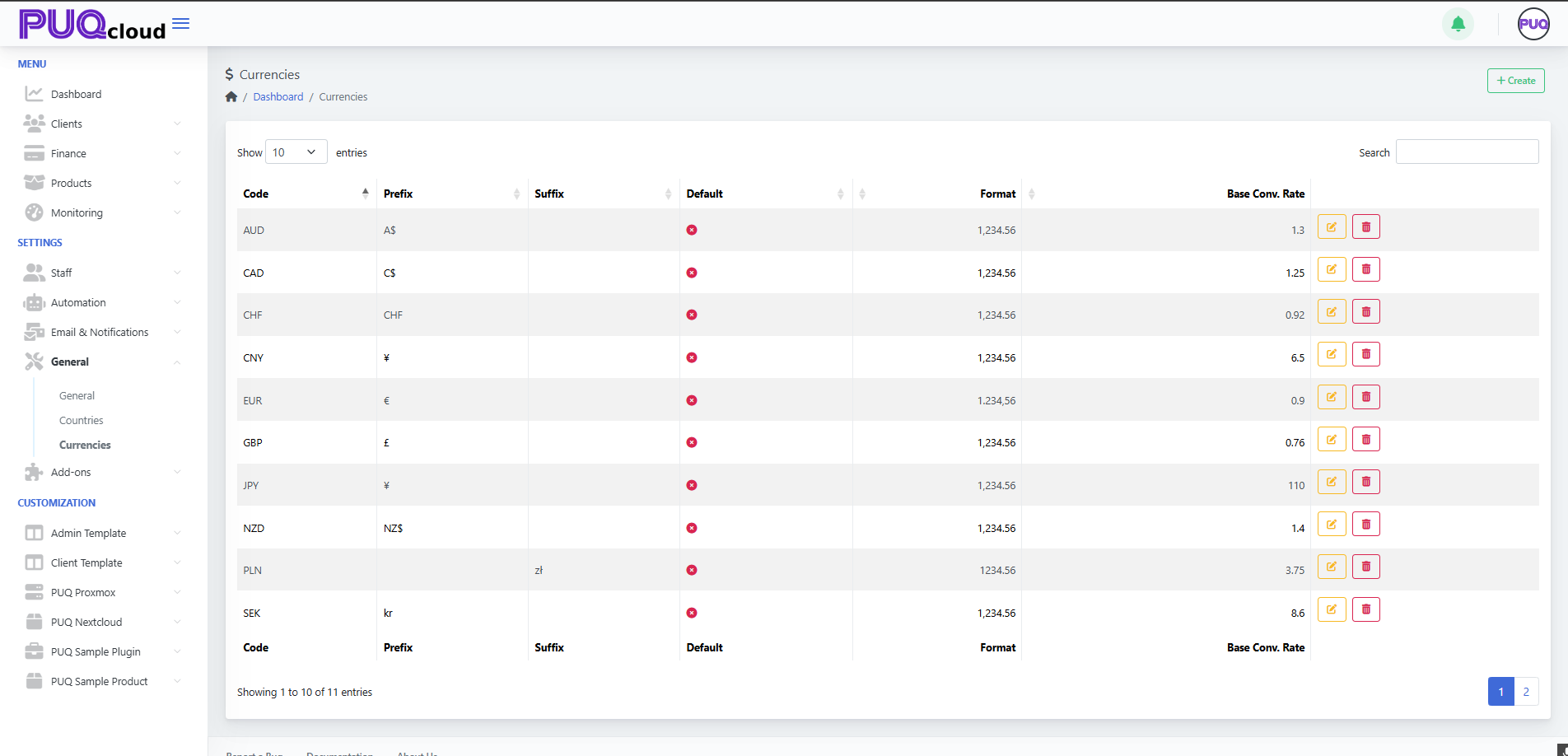Open the General submenu item

pos(77,395)
